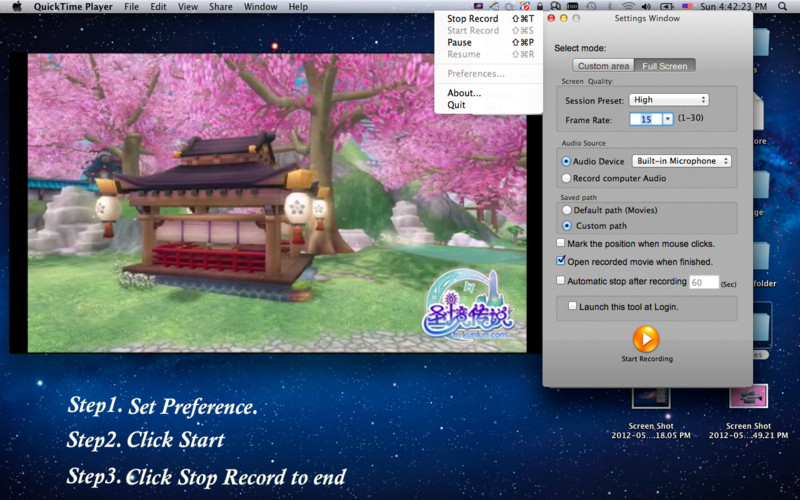
Task: Switch to Custom area mode
Action: coord(604,66)
